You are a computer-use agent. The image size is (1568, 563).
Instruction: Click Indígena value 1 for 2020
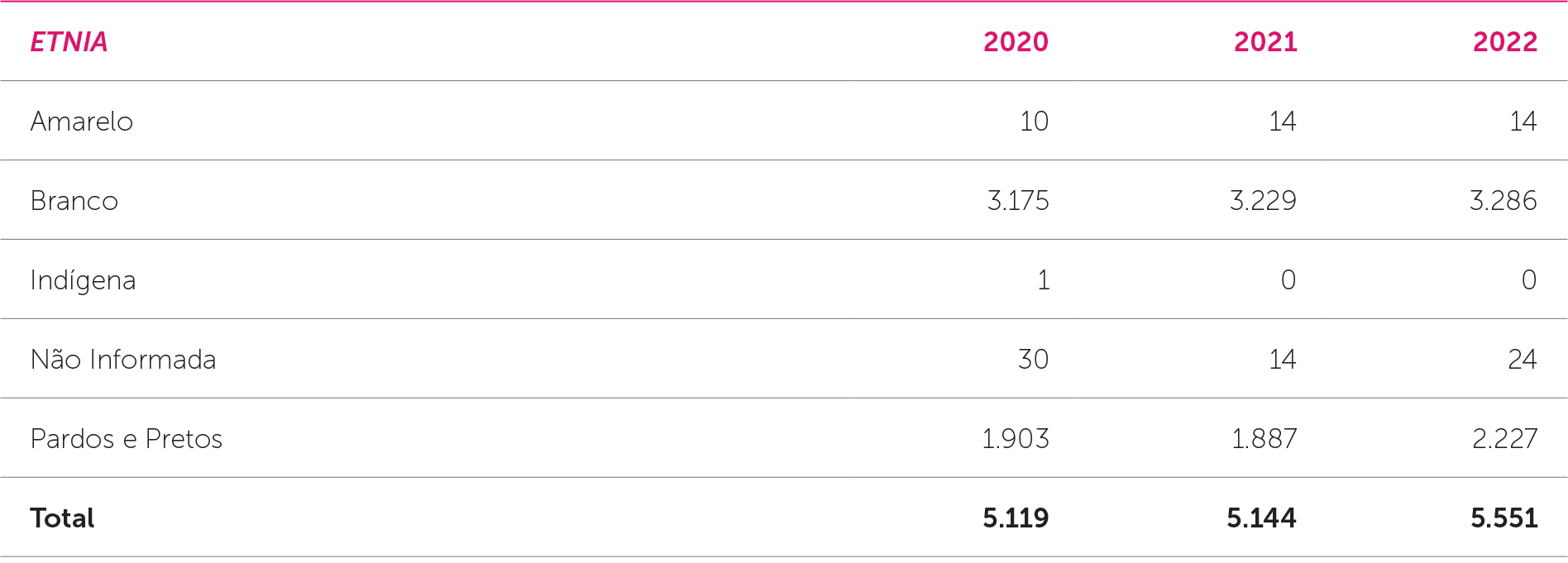[1044, 280]
